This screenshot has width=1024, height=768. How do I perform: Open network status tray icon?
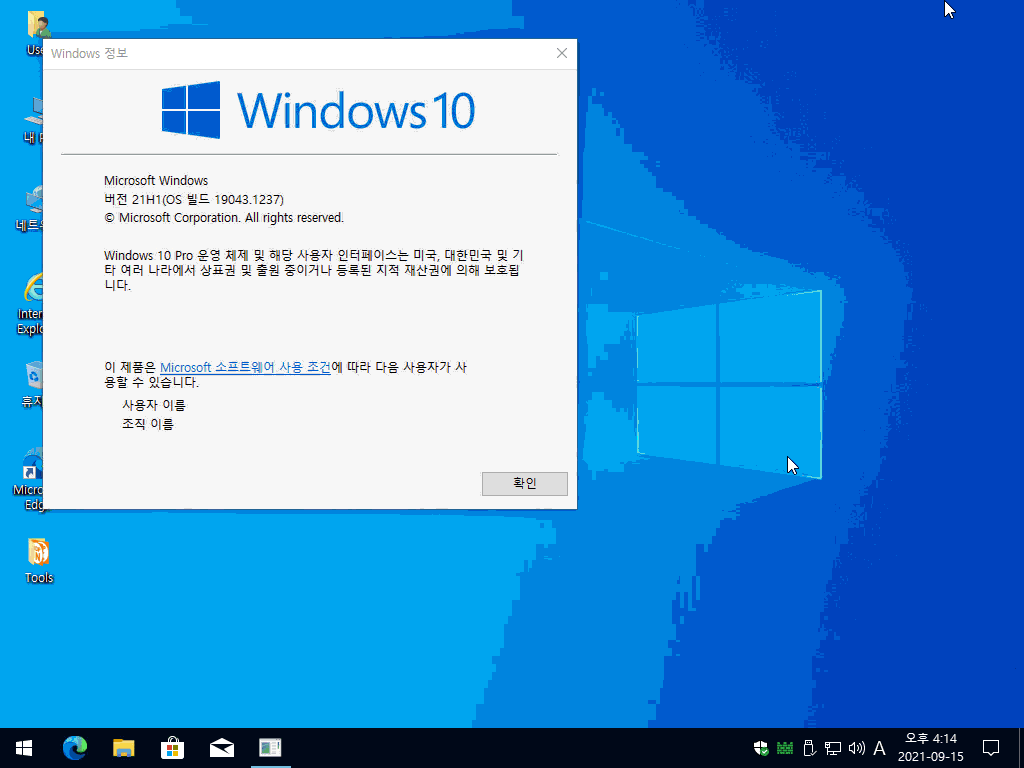click(x=833, y=748)
